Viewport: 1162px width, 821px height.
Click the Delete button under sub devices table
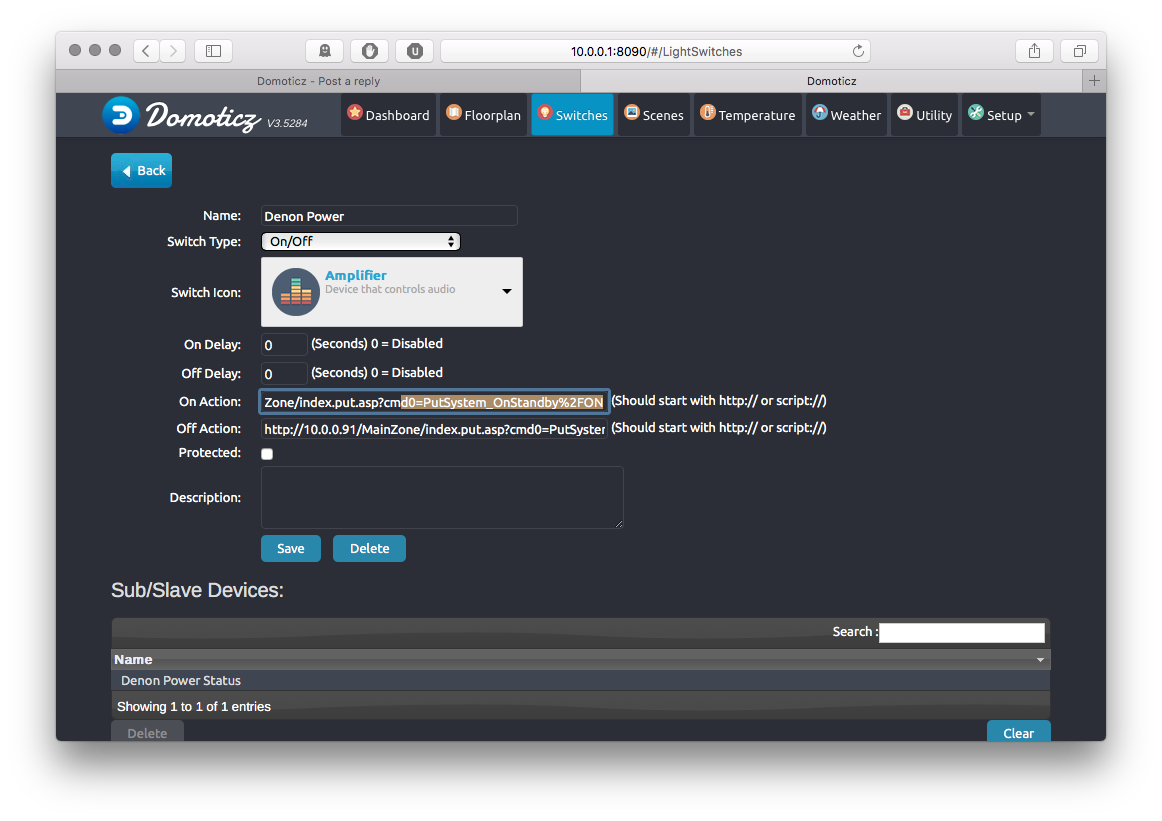coord(147,731)
